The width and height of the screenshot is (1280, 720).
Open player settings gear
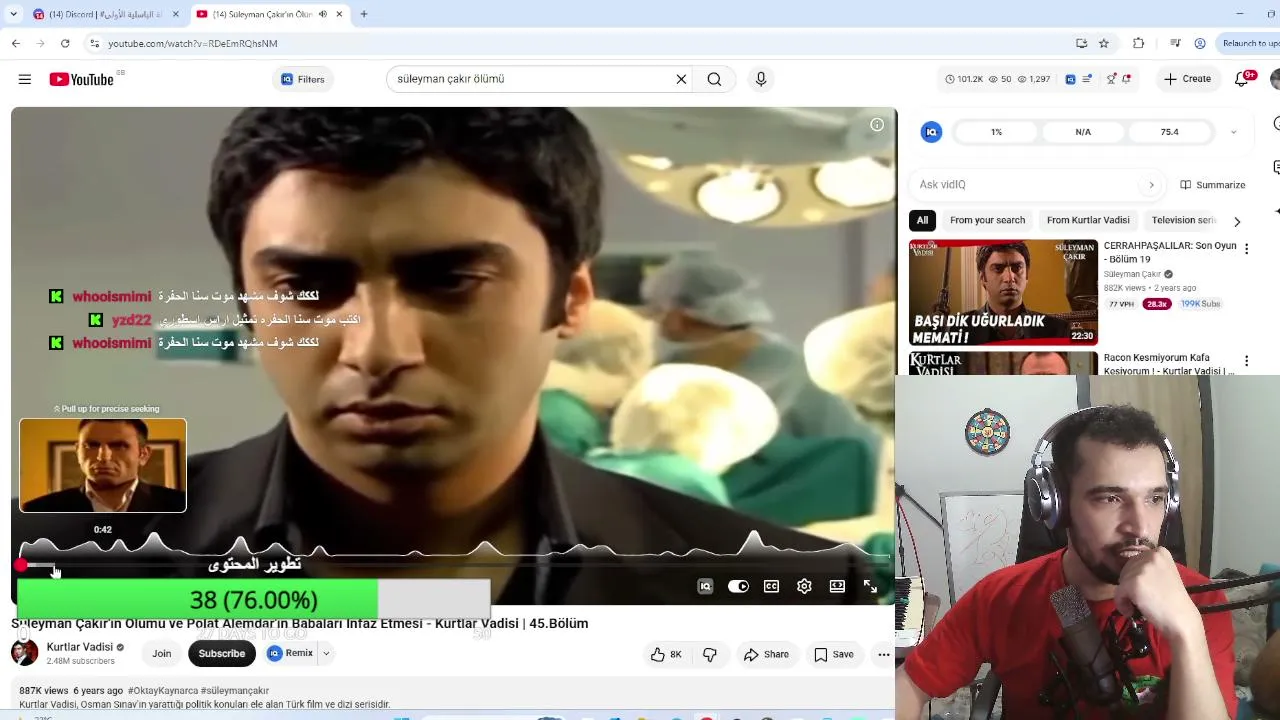coord(804,587)
